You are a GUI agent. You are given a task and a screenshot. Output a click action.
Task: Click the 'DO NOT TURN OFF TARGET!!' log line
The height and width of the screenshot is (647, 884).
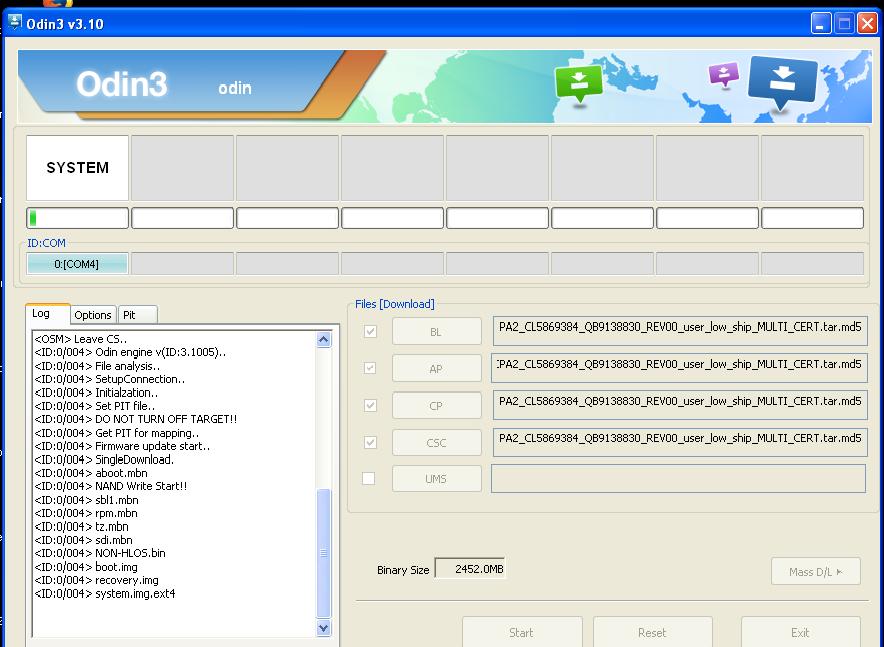tap(136, 419)
